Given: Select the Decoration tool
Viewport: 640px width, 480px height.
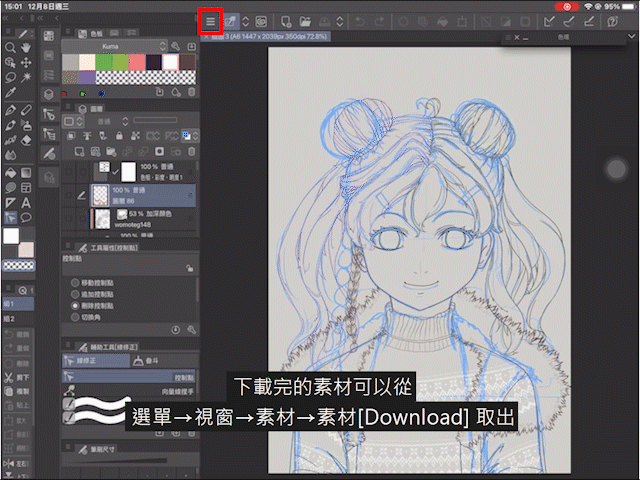Looking at the screenshot, I should pos(10,140).
